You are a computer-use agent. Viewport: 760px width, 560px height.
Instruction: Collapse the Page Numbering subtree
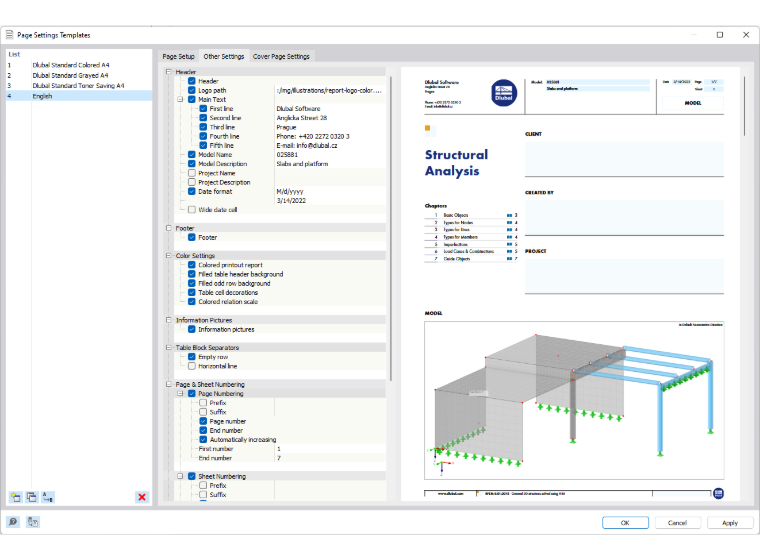tap(180, 394)
